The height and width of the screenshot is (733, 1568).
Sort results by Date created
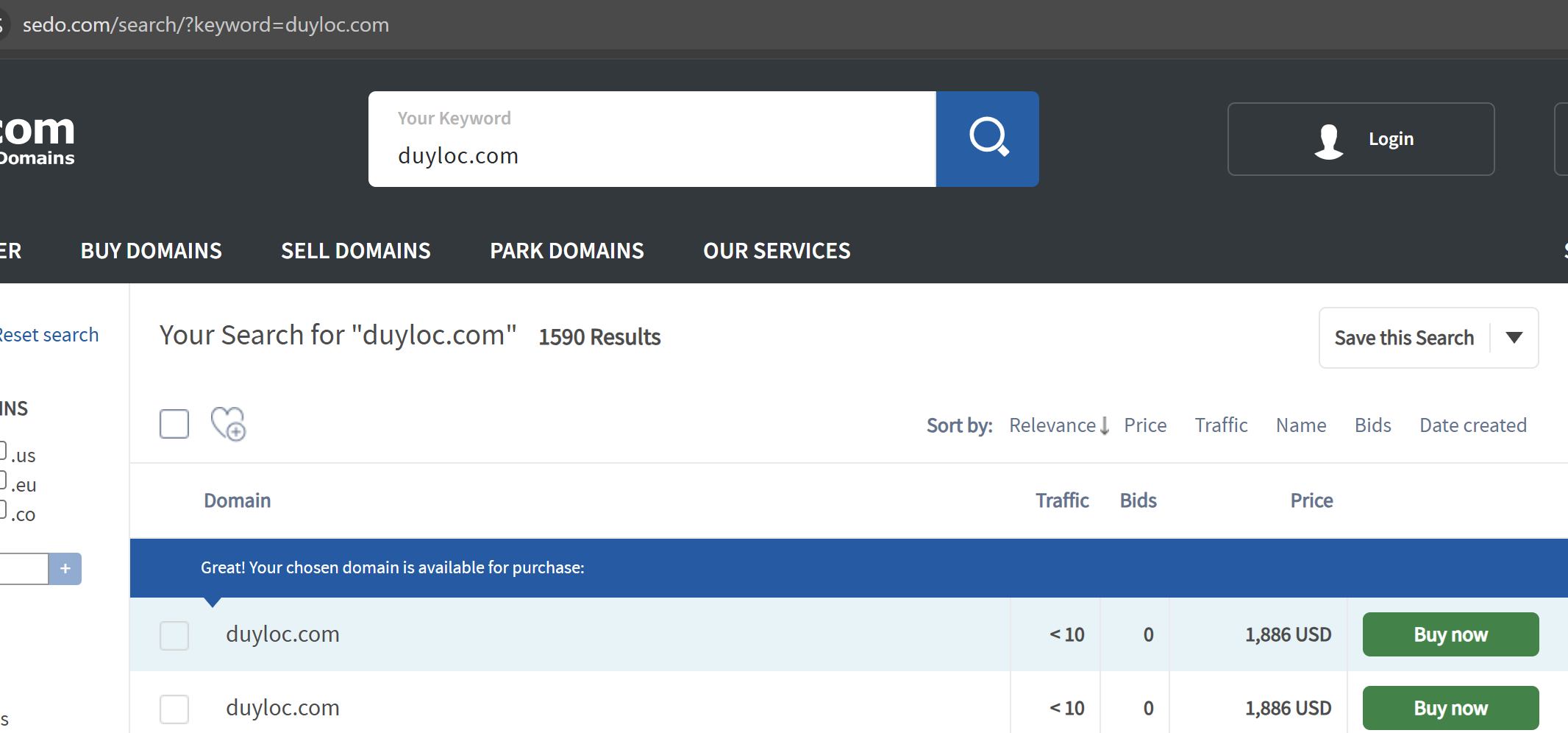(1473, 425)
